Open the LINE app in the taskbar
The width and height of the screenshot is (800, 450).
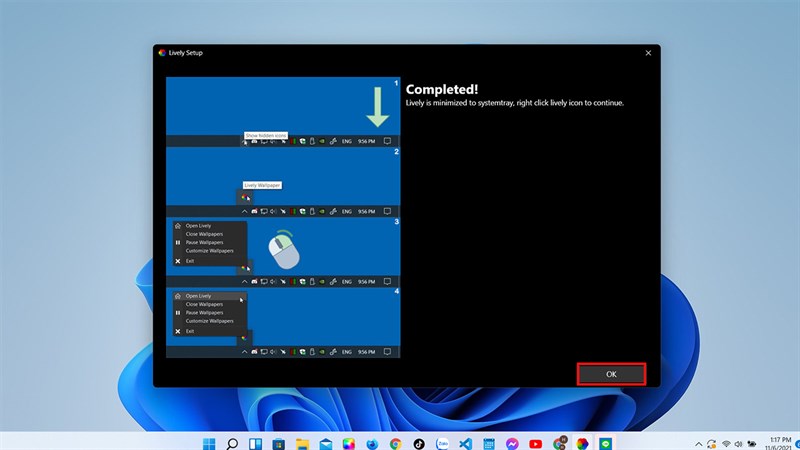point(605,442)
